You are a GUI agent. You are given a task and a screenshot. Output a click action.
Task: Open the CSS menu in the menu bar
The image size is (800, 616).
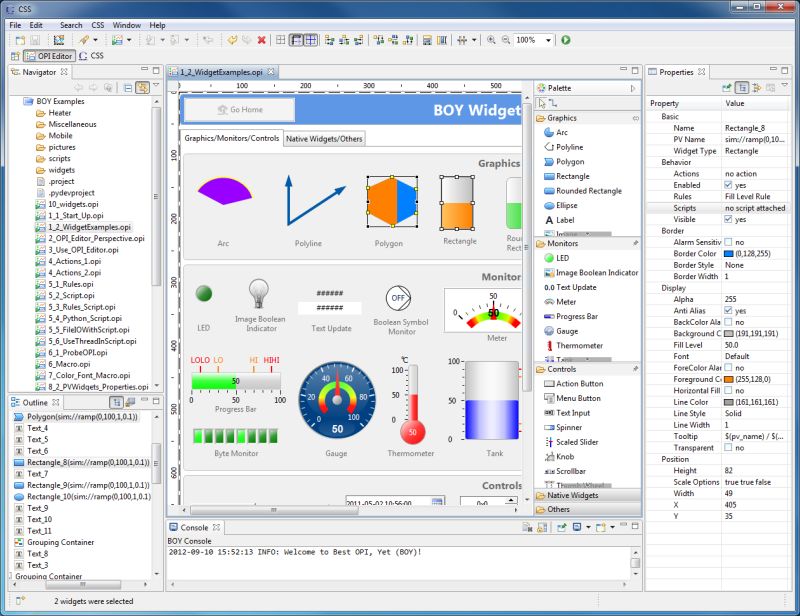pyautogui.click(x=96, y=25)
